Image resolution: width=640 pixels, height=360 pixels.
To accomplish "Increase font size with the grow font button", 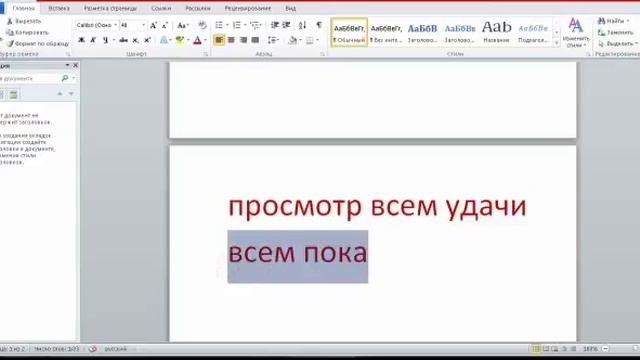I will [x=153, y=25].
